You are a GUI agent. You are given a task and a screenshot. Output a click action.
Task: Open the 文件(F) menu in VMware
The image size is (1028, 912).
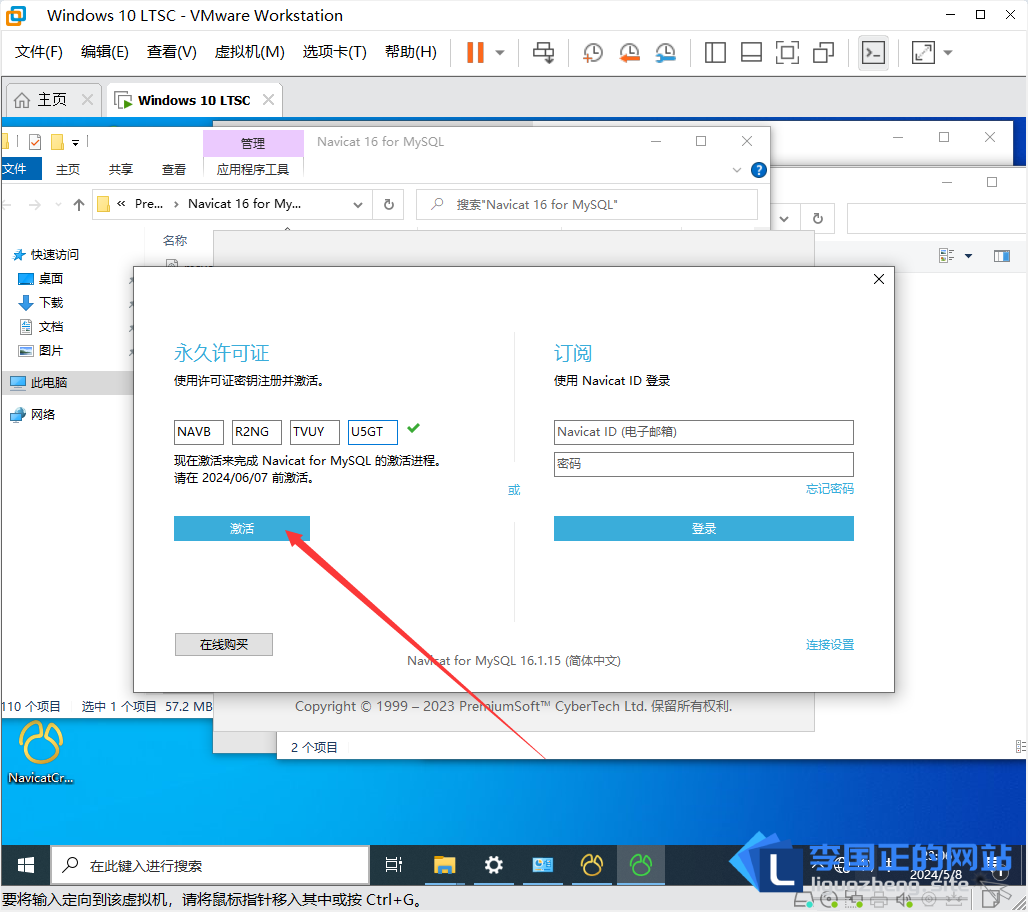[39, 52]
